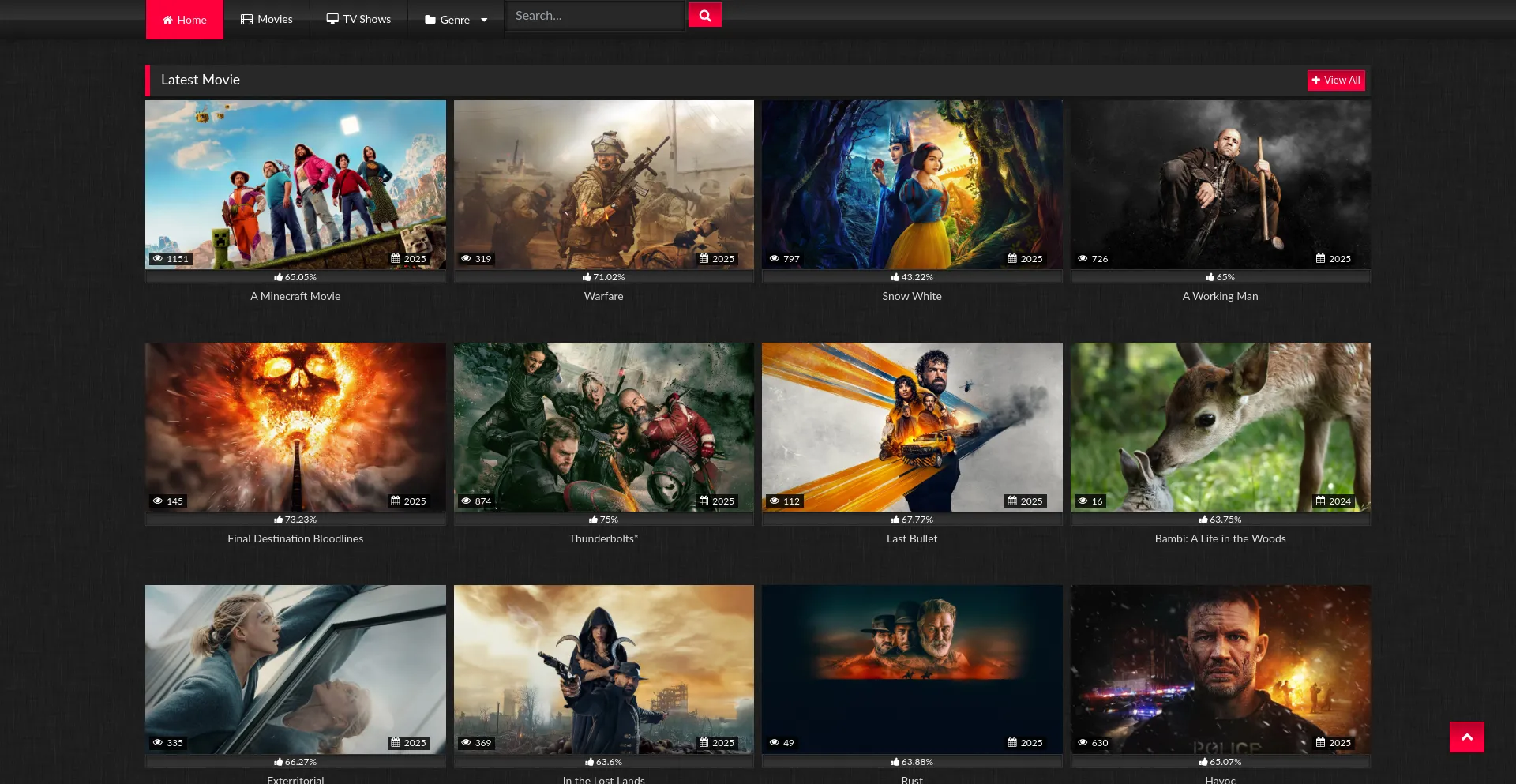Click the thumbs-up icon under Final Destination Bloodlines
Image resolution: width=1516 pixels, height=784 pixels.
278,520
